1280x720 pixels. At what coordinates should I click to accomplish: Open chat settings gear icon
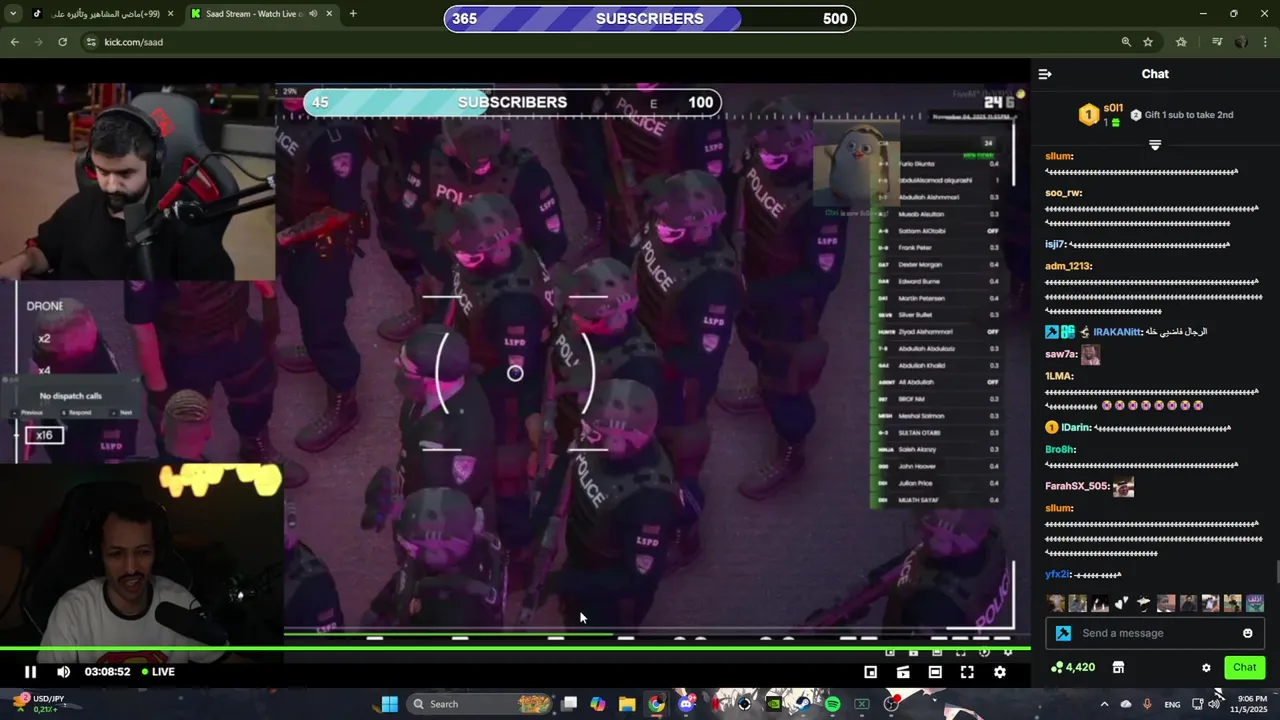(x=1206, y=668)
